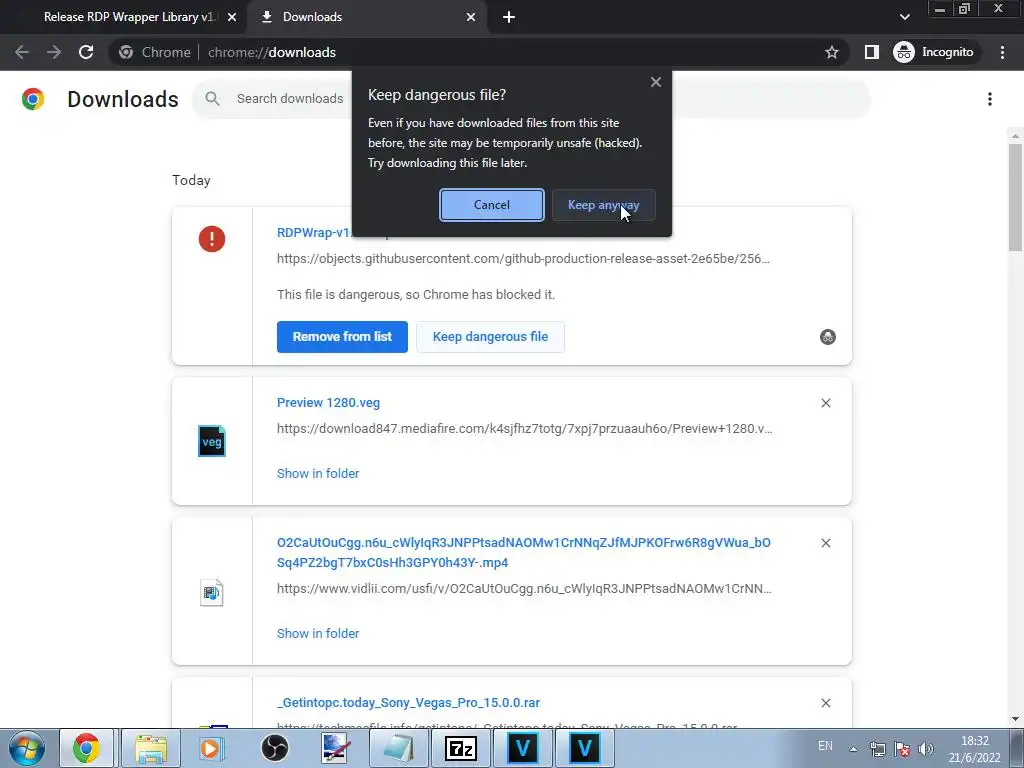This screenshot has height=768, width=1024.
Task: Open Windows Explorer from taskbar
Action: click(151, 748)
